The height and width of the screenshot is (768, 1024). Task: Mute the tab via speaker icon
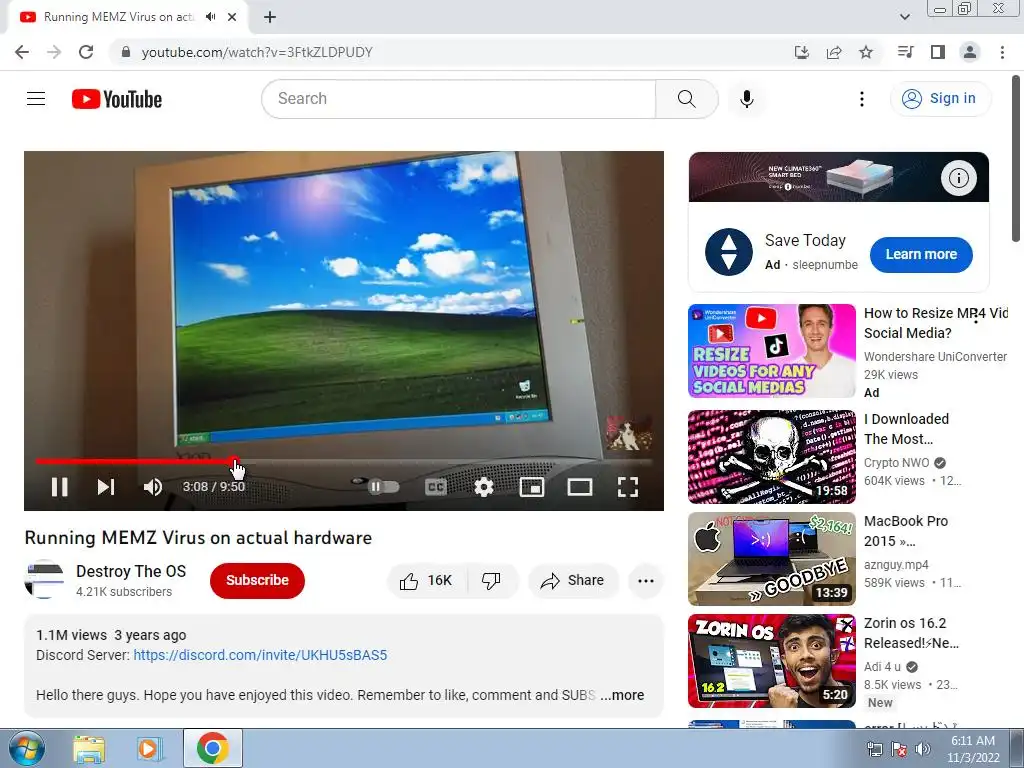point(210,17)
